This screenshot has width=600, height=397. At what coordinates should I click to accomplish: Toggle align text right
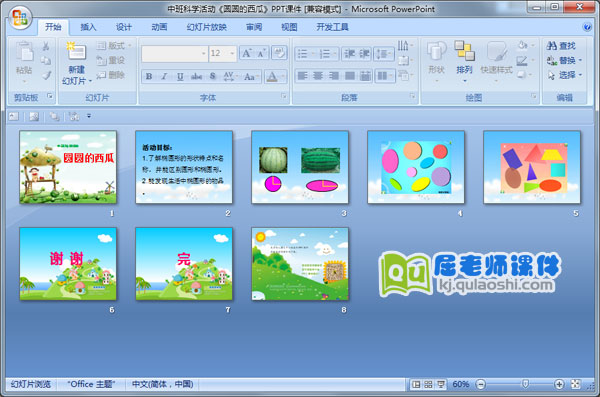pyautogui.click(x=334, y=76)
